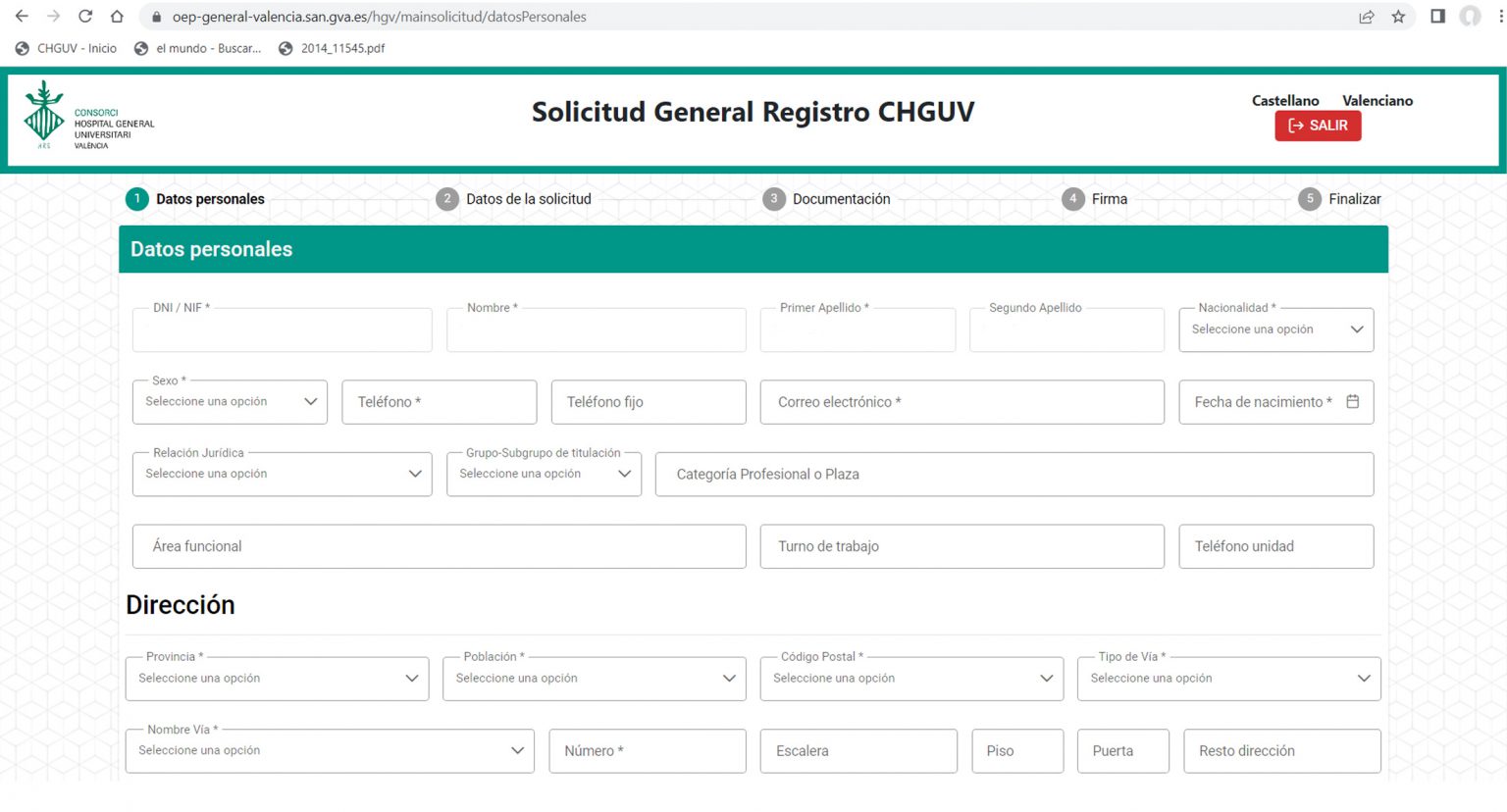Focus the Correo electrónico field
Screen dimensions: 1507x812
point(961,402)
